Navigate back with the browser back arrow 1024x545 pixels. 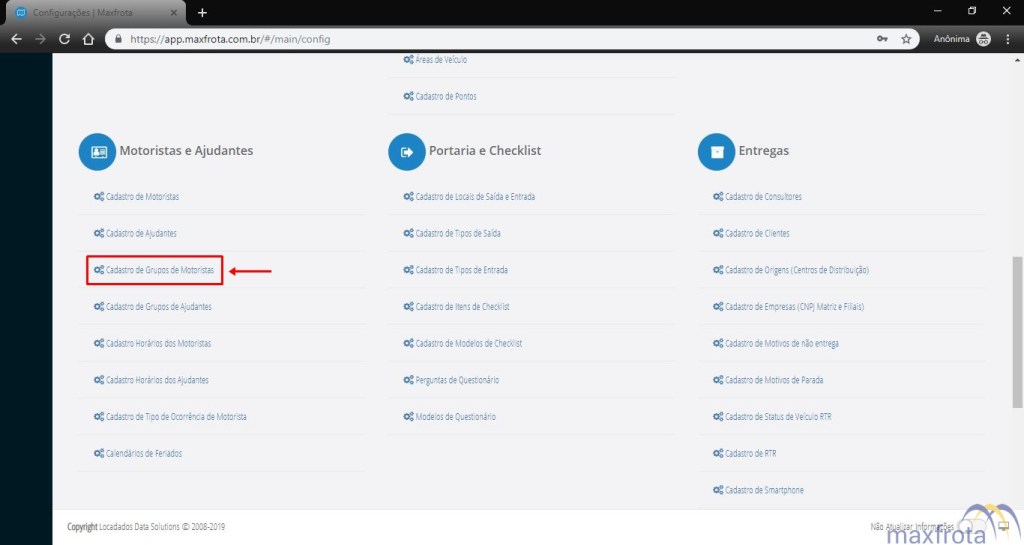click(x=16, y=39)
